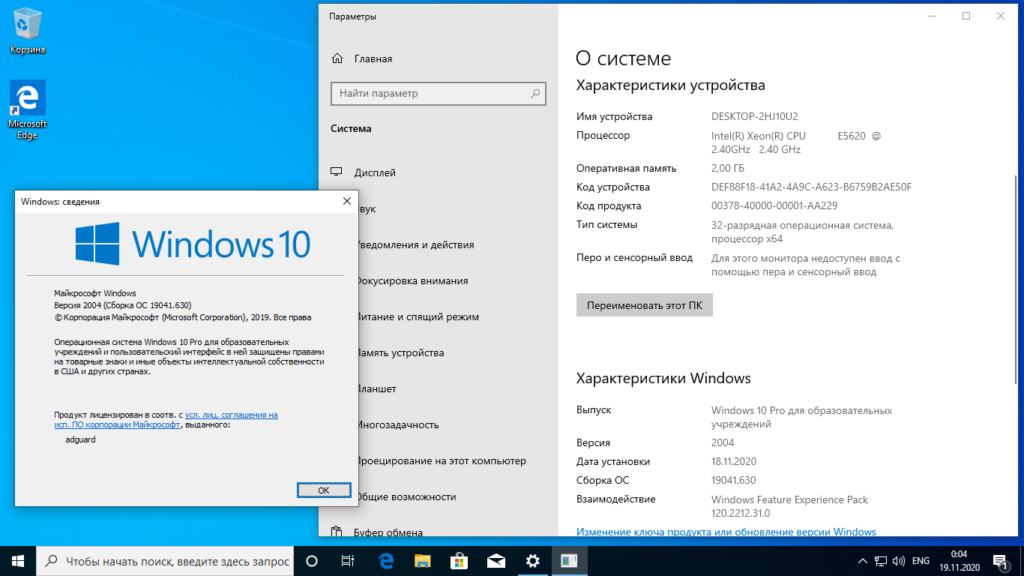Switch to Settings gear in taskbar

point(532,561)
